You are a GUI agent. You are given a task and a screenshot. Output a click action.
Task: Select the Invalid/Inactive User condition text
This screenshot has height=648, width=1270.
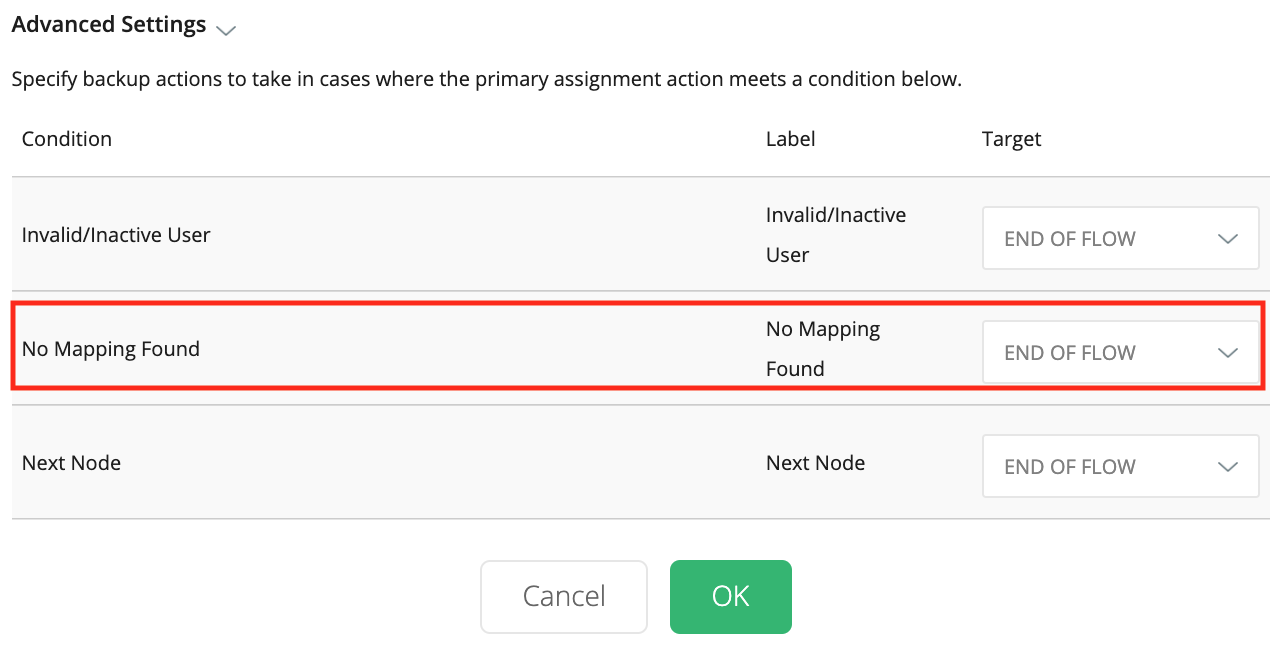tap(116, 235)
